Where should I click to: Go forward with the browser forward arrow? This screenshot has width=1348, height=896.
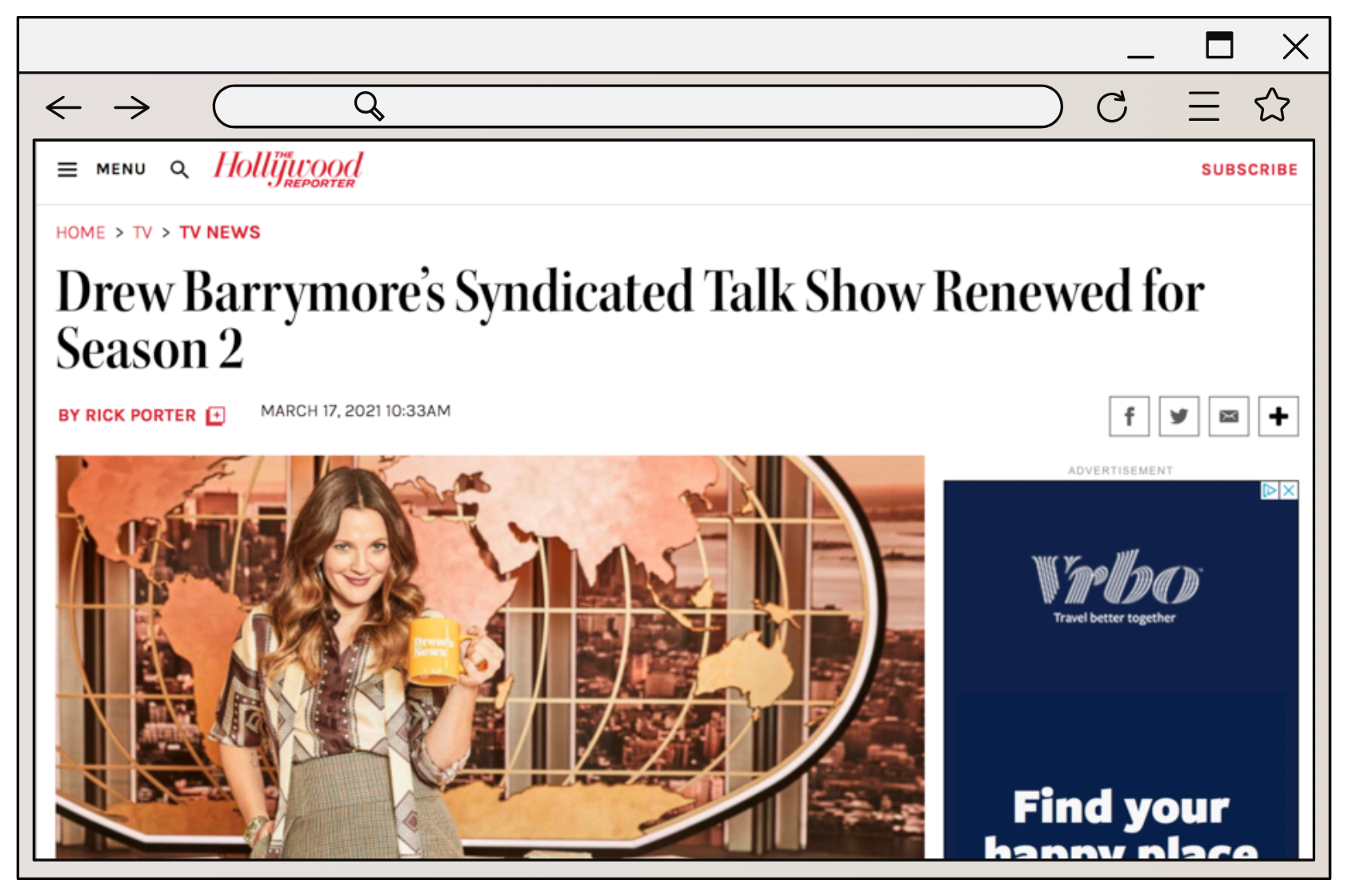pos(132,107)
